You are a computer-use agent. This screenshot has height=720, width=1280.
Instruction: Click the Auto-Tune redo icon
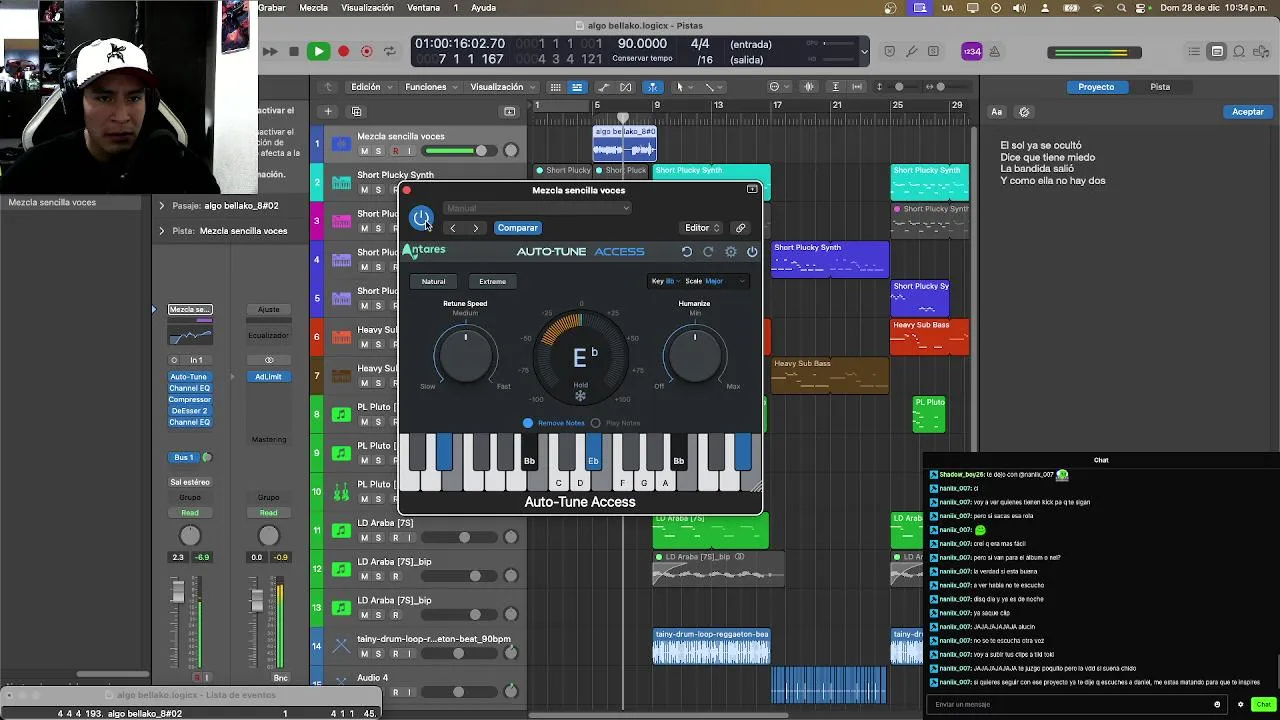(708, 252)
